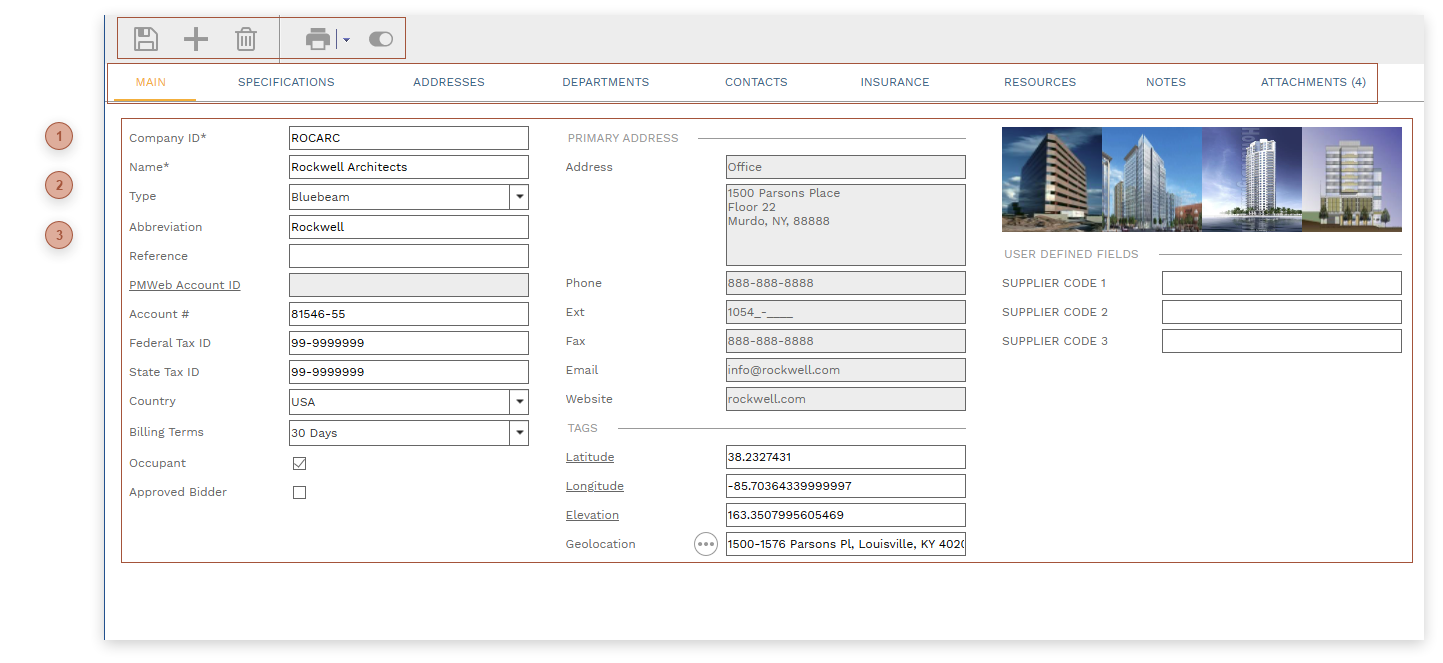
Task: Click the Save floppy disk icon
Action: coord(146,39)
